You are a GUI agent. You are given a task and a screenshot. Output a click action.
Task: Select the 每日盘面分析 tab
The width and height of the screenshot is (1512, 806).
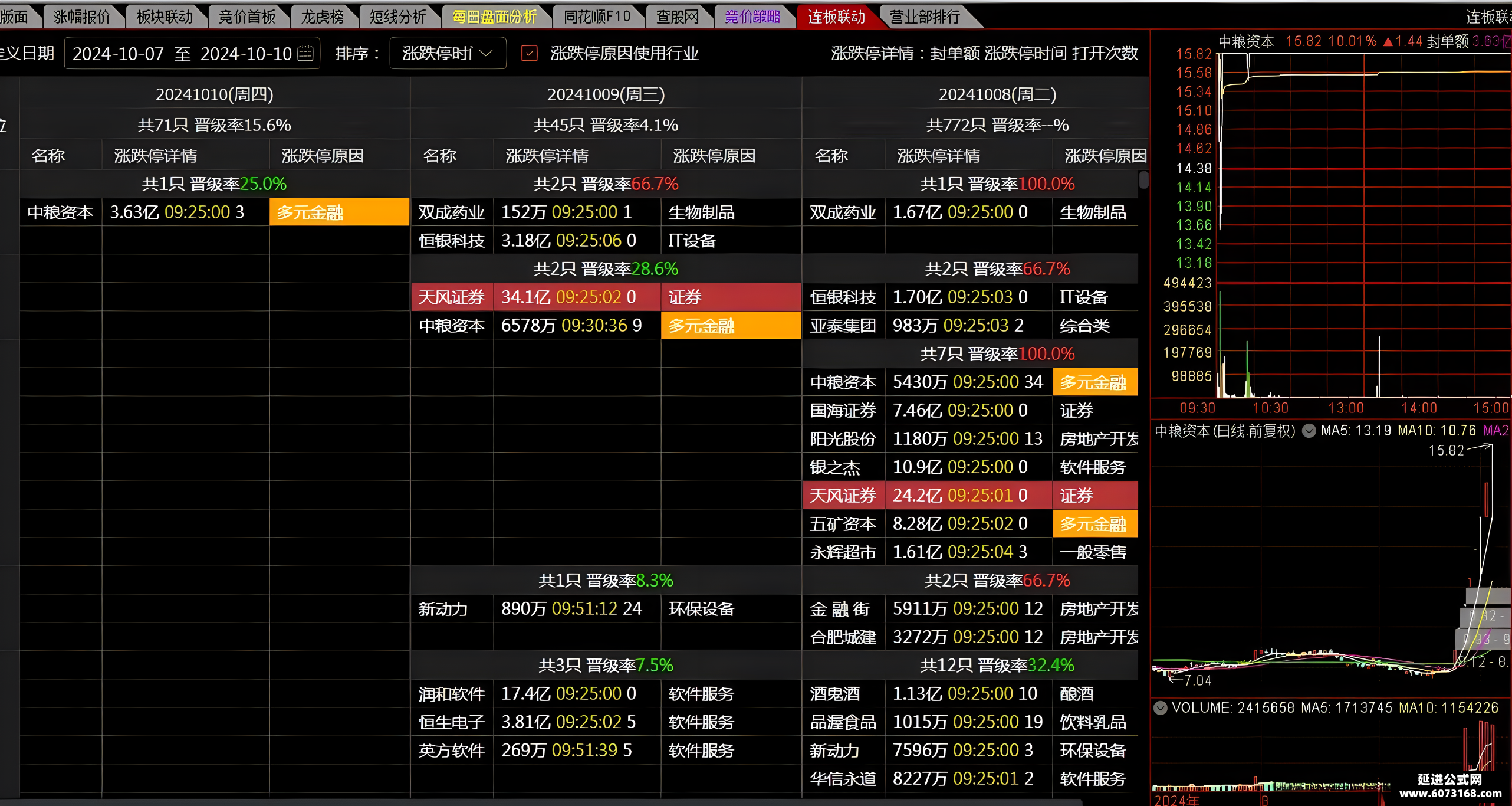(494, 17)
